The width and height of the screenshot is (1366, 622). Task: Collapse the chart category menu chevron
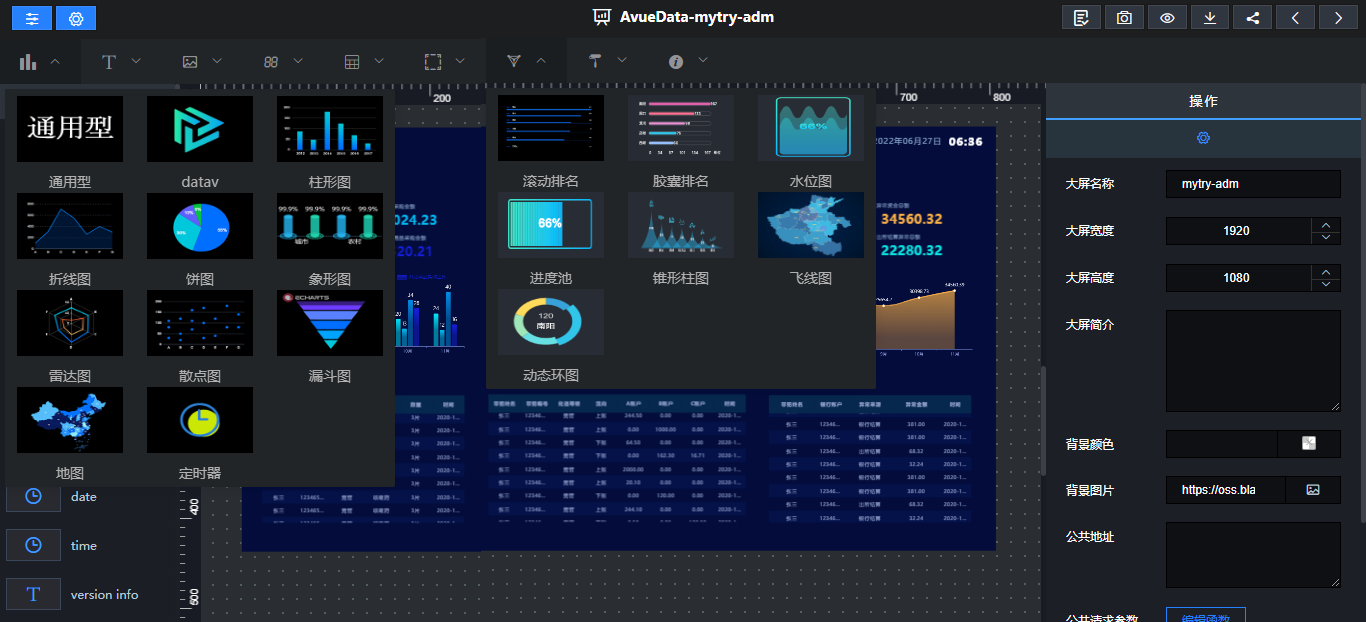[x=55, y=61]
